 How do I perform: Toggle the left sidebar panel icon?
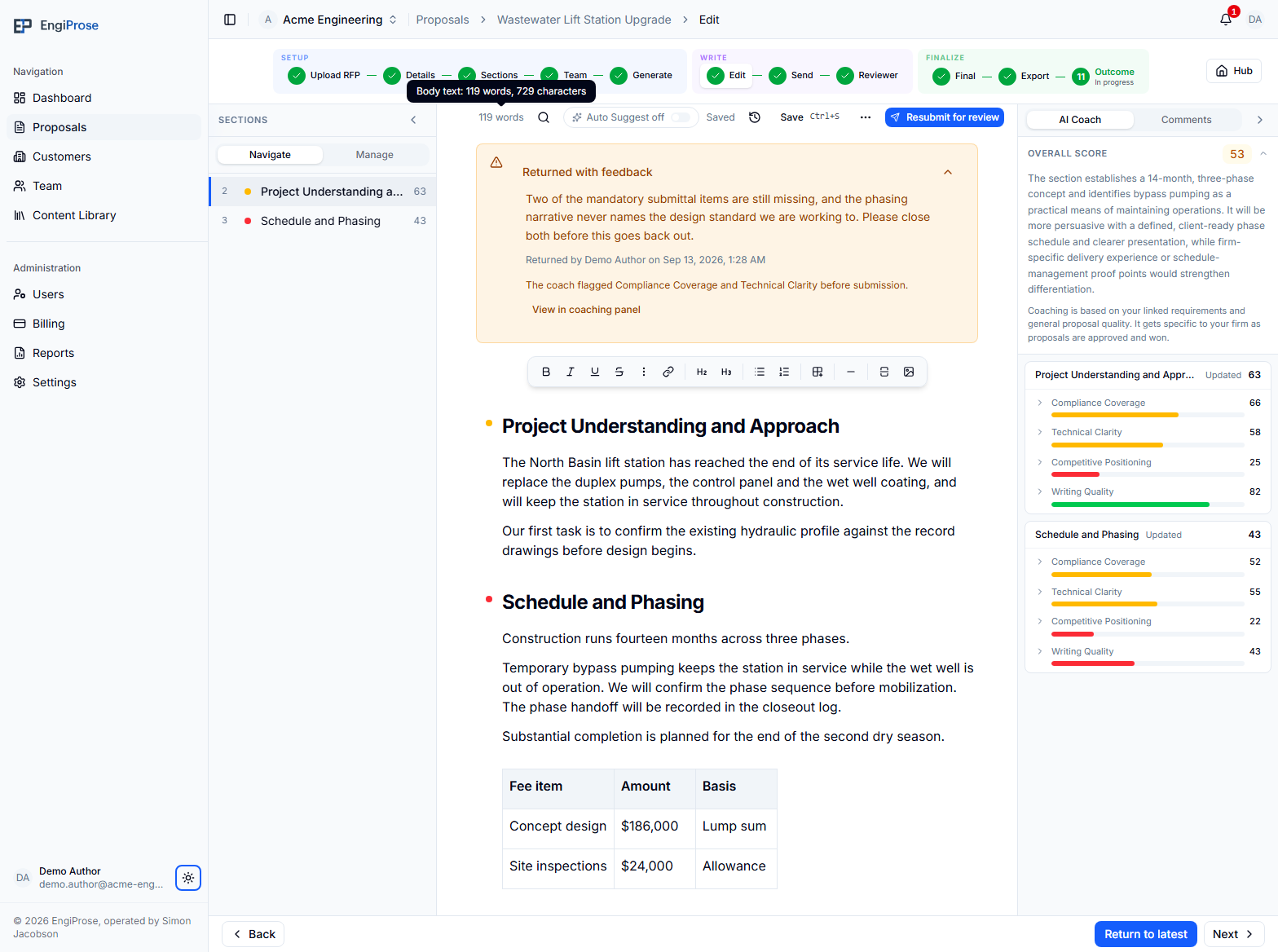coord(230,20)
